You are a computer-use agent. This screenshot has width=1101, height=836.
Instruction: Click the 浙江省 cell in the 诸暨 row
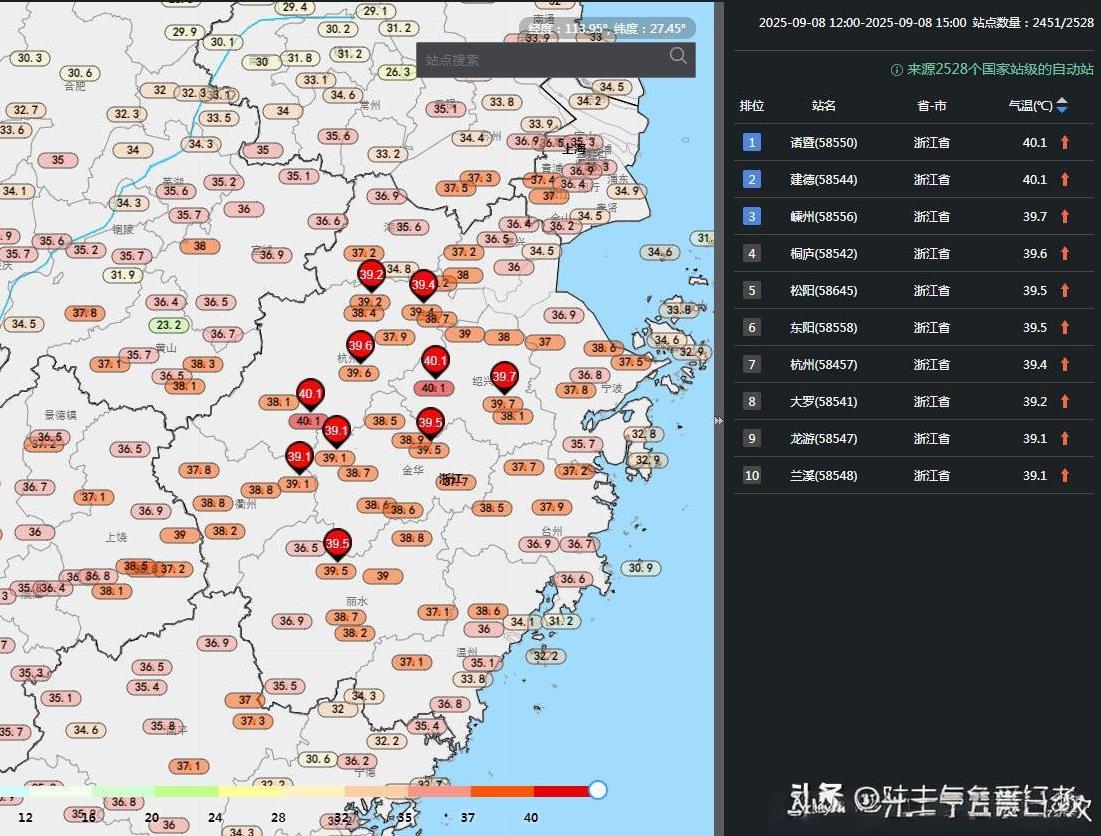point(932,142)
